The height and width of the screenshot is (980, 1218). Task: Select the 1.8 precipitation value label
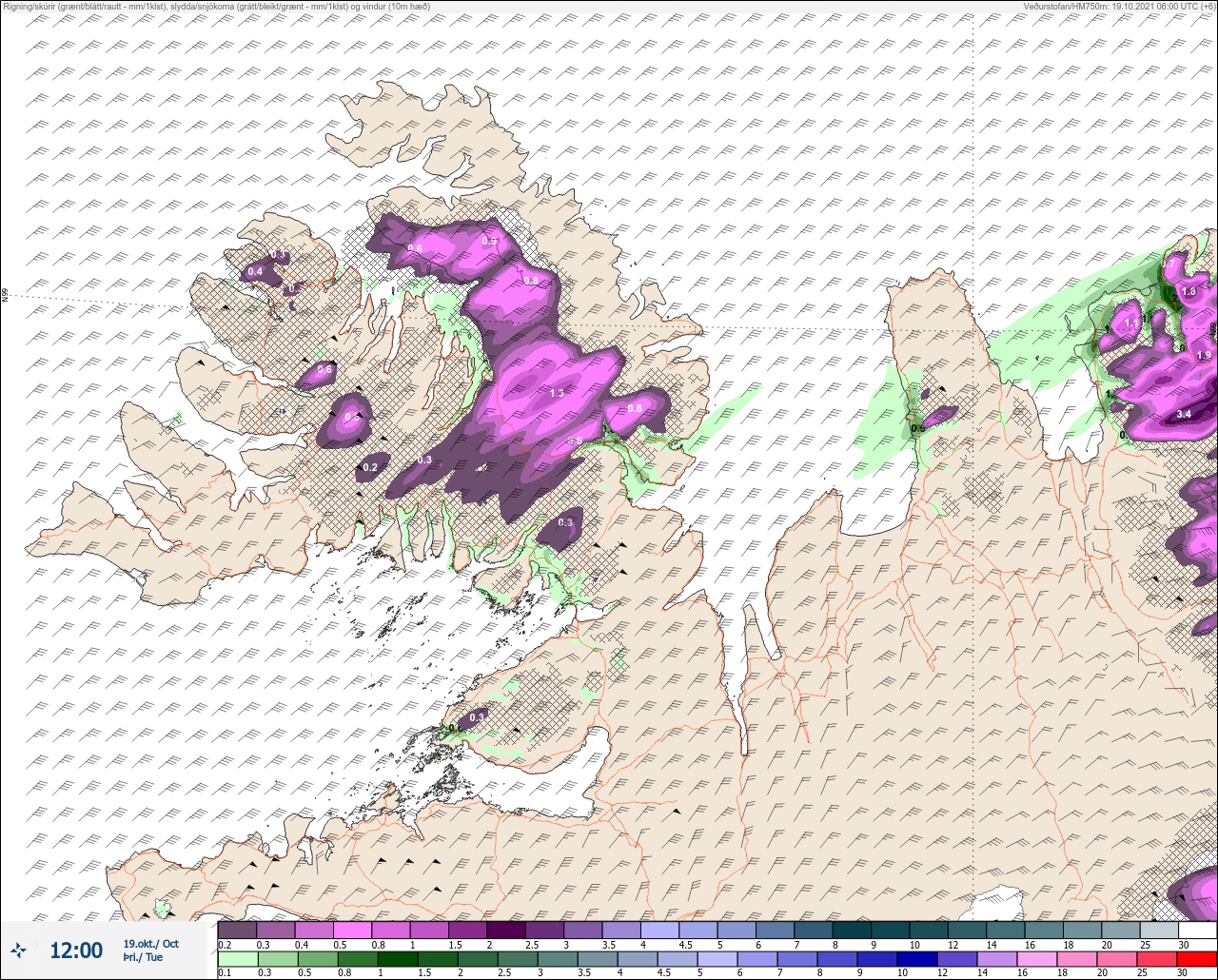click(x=1189, y=291)
